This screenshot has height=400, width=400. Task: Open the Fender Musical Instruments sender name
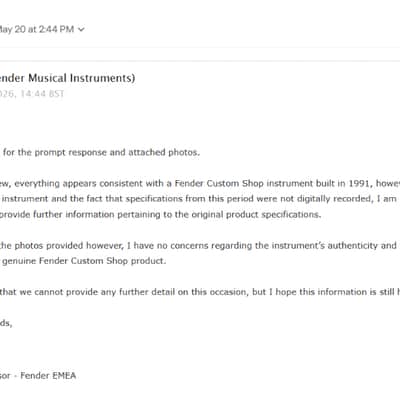(x=67, y=78)
